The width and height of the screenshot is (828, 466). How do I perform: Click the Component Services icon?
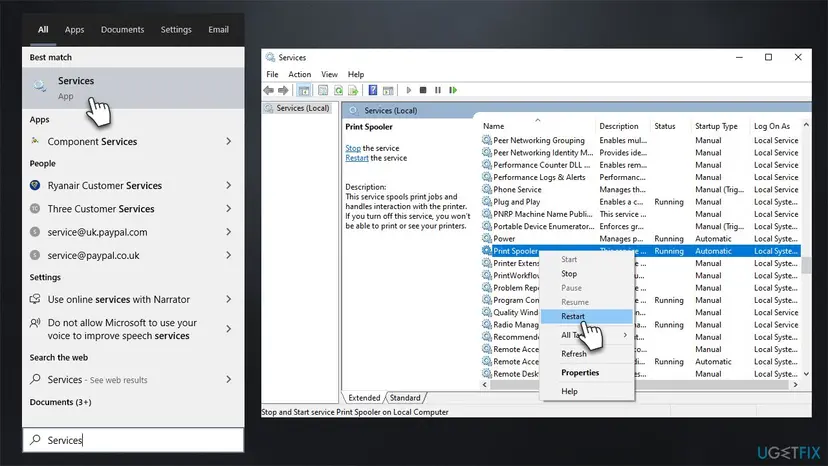35,141
